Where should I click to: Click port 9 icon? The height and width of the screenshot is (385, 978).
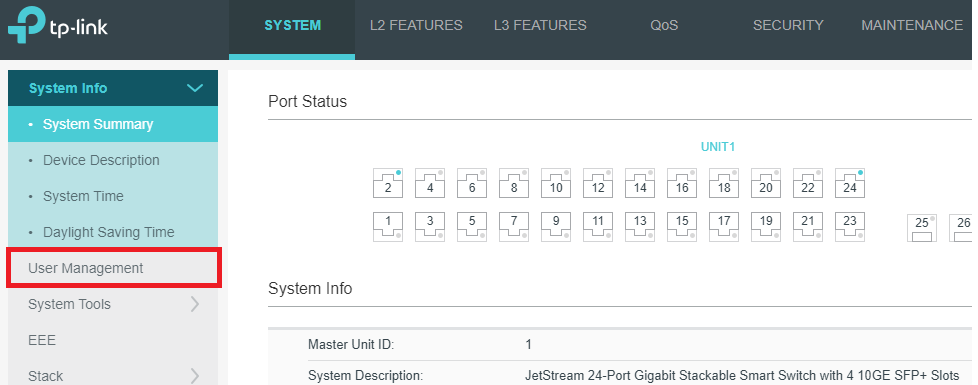556,227
